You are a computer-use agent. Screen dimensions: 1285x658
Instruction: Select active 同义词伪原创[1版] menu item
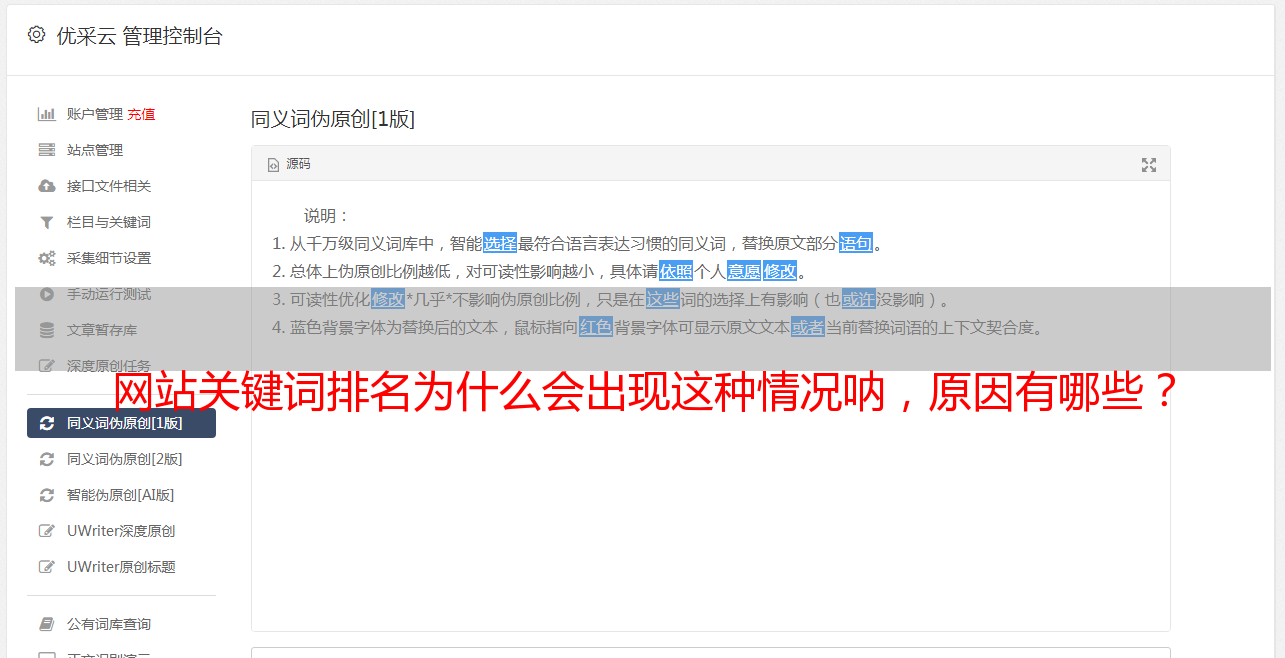(x=121, y=423)
